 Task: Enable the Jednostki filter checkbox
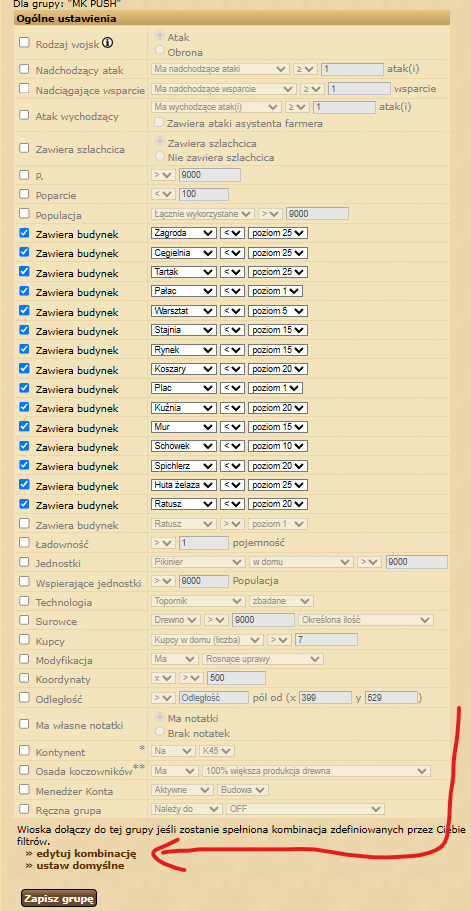[x=24, y=562]
